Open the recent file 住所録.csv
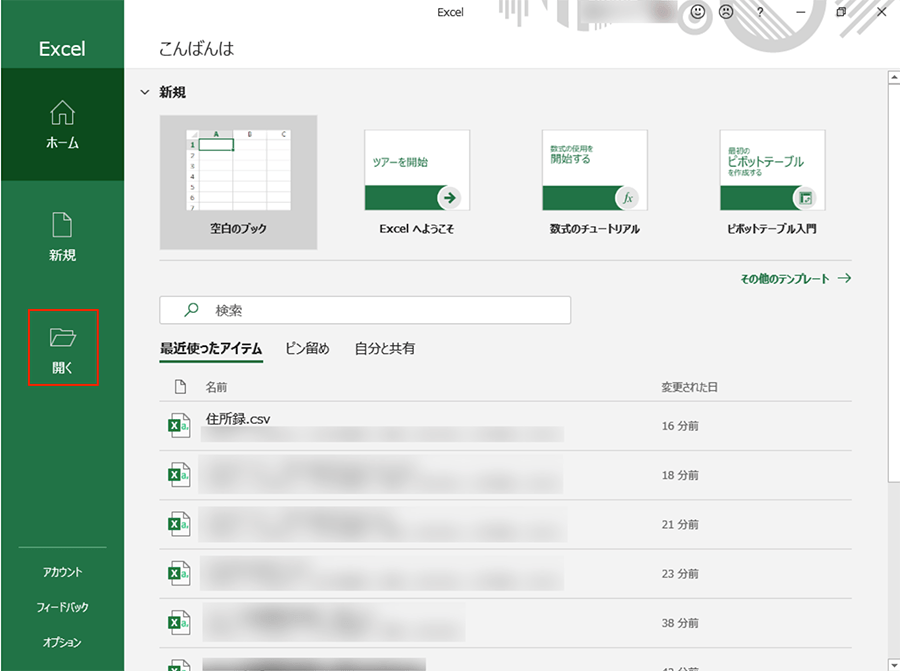Image resolution: width=900 pixels, height=671 pixels. pyautogui.click(x=238, y=419)
